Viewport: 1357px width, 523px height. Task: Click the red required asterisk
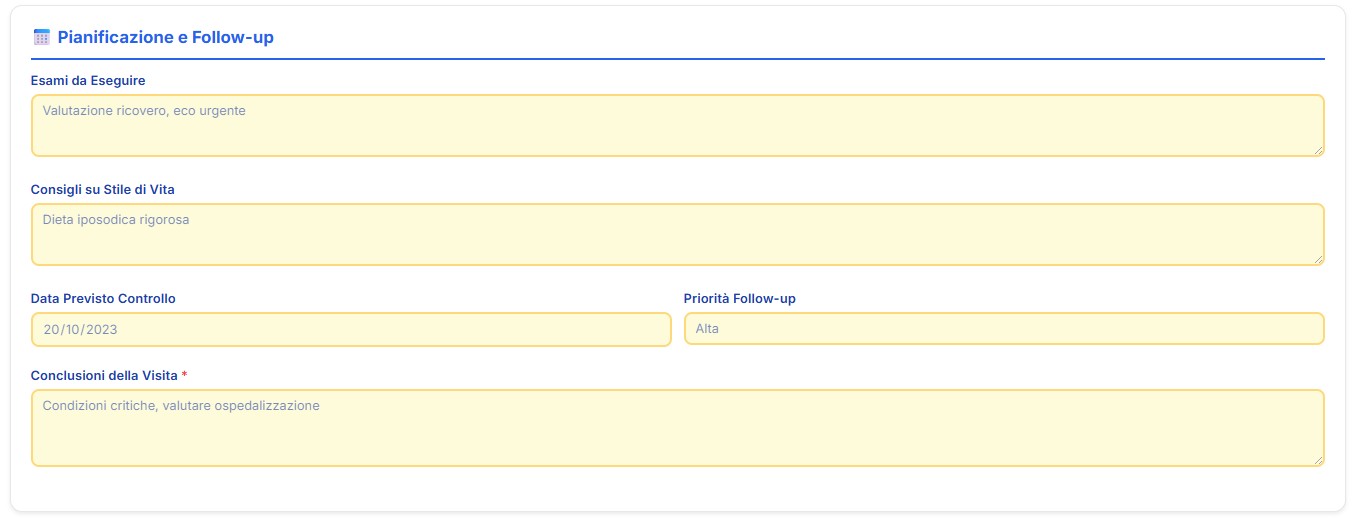pyautogui.click(x=184, y=375)
